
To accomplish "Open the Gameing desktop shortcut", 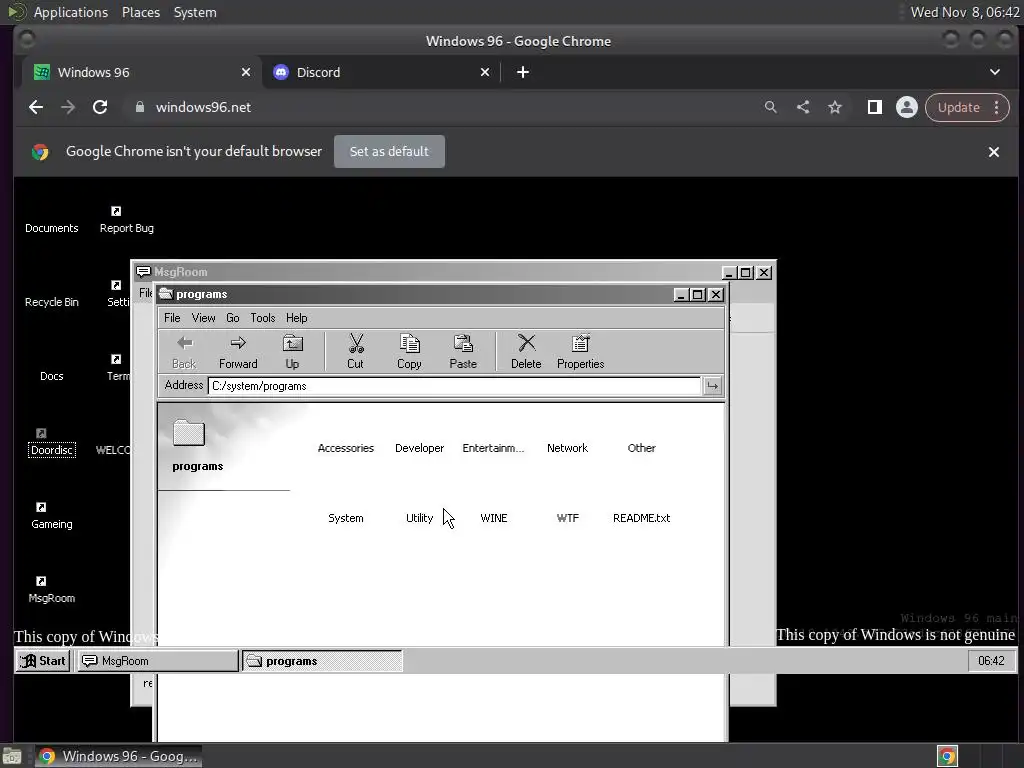I will tap(52, 516).
